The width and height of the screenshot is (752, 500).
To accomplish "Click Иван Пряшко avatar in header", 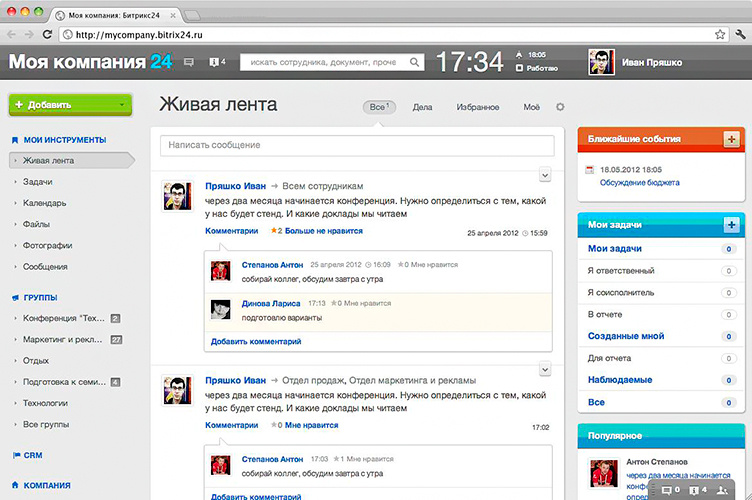I will (x=601, y=62).
